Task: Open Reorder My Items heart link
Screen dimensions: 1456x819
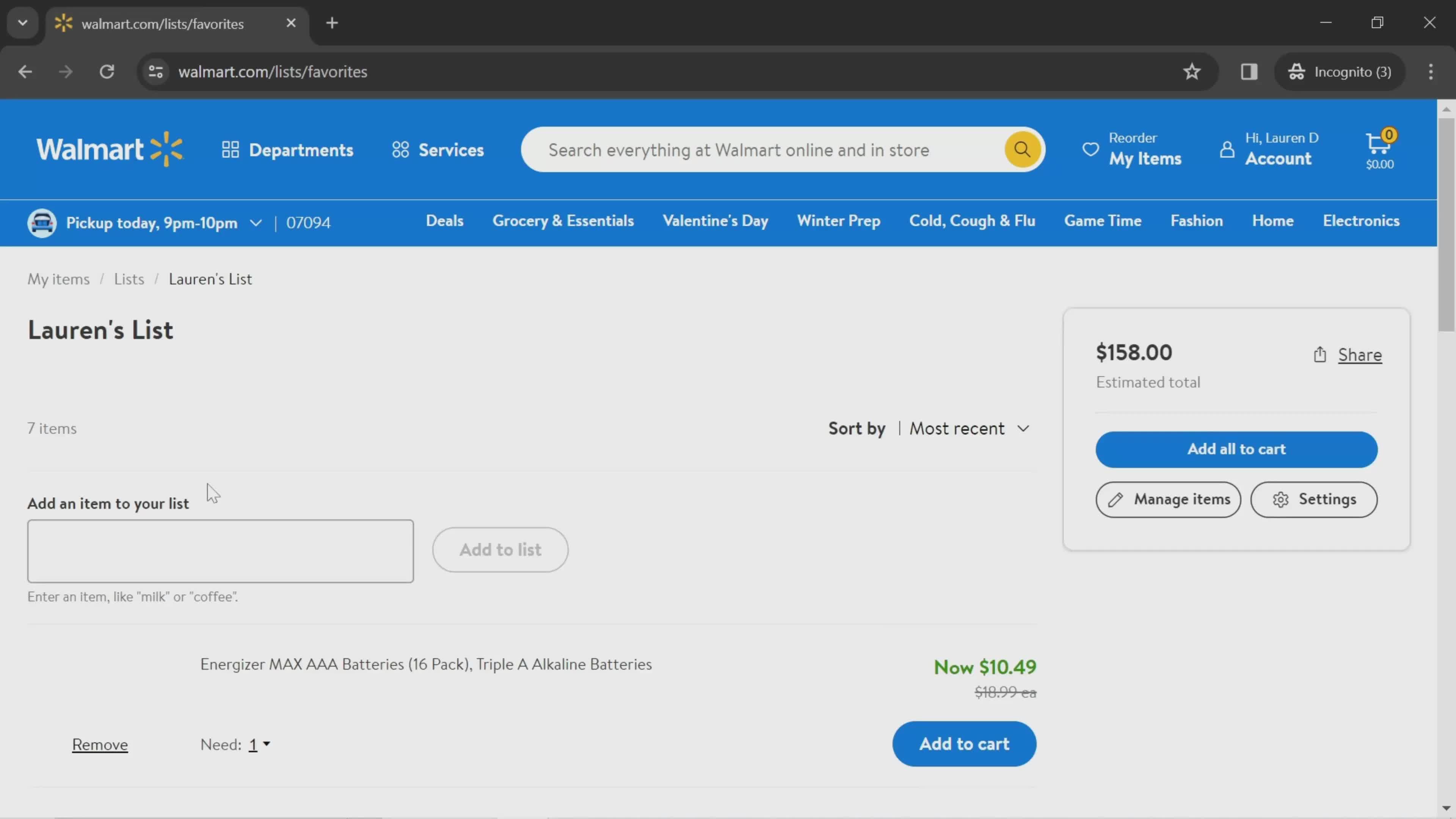Action: click(1131, 149)
